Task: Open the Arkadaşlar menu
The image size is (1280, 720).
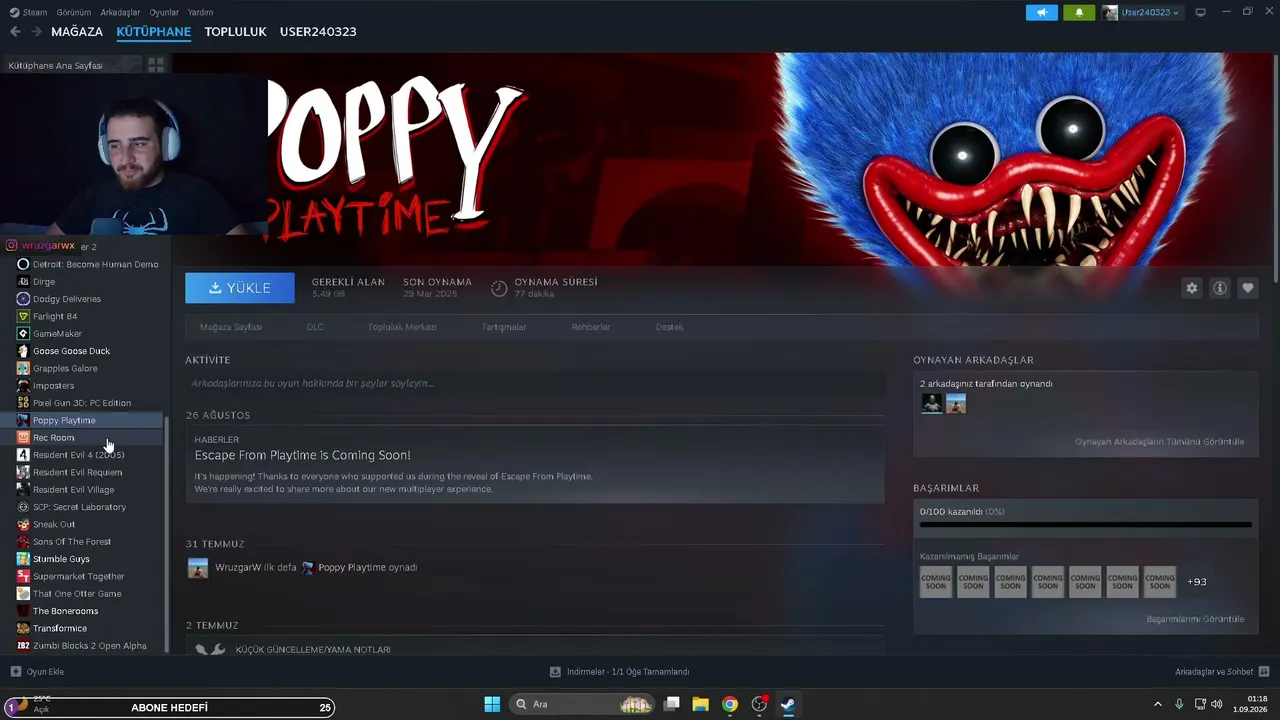Action: pyautogui.click(x=120, y=12)
